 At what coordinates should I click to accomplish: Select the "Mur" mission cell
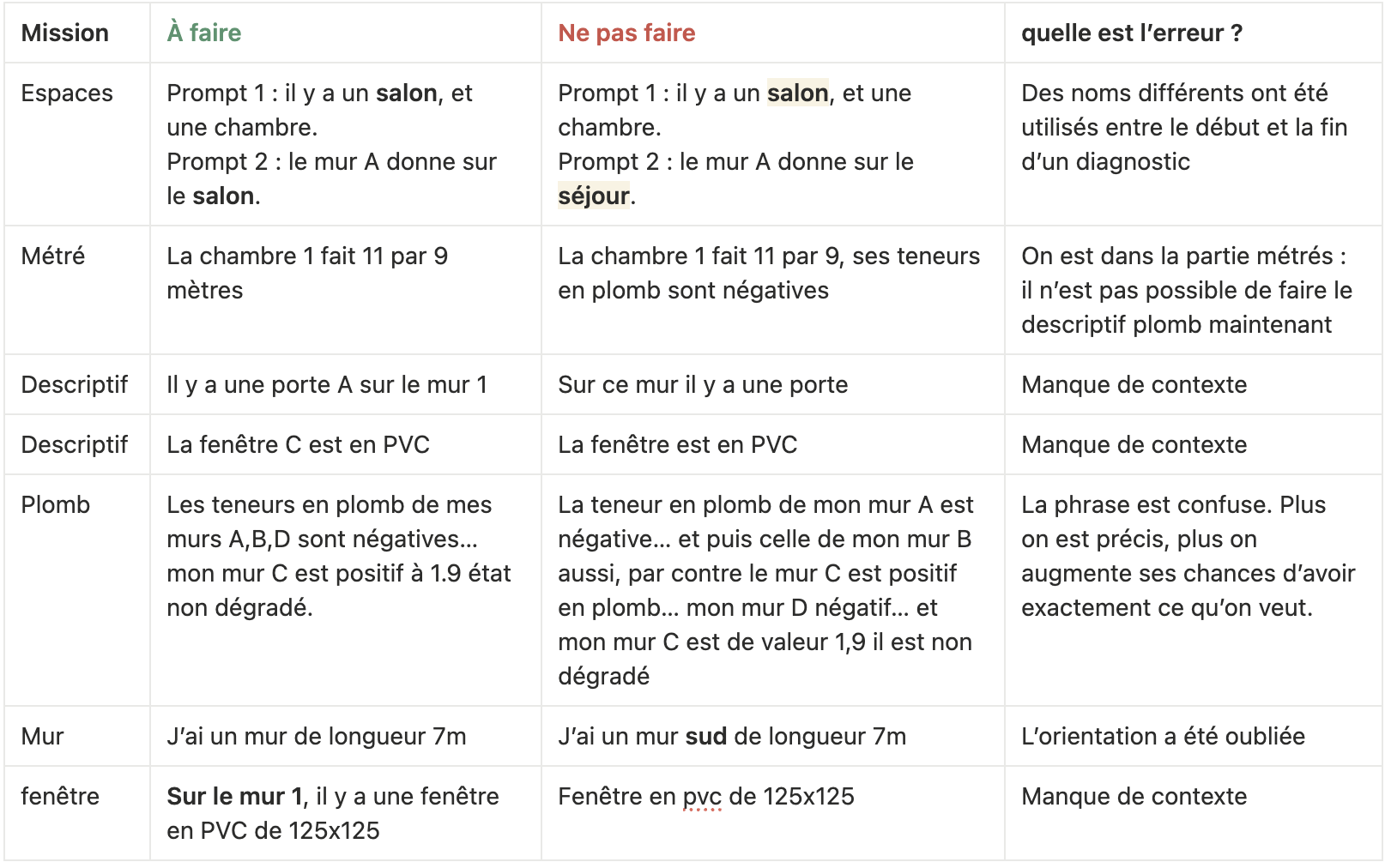point(43,737)
